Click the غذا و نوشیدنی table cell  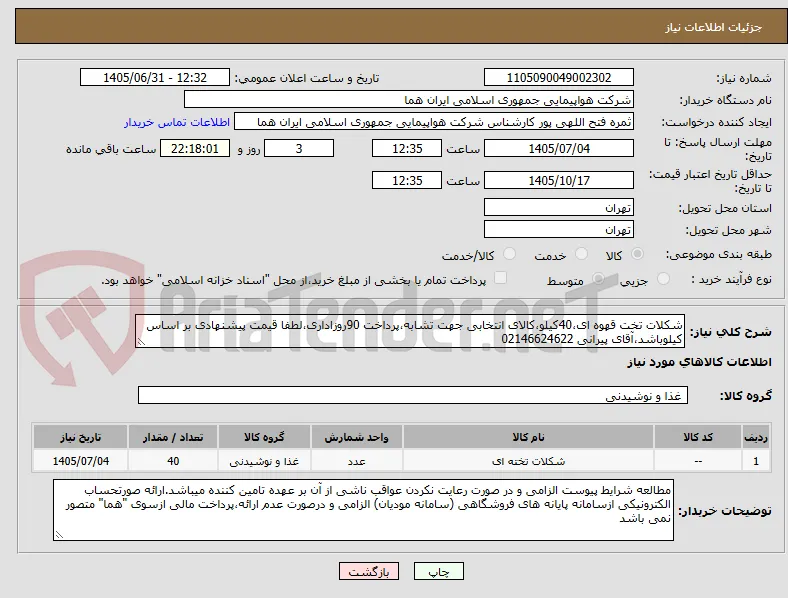[264, 461]
